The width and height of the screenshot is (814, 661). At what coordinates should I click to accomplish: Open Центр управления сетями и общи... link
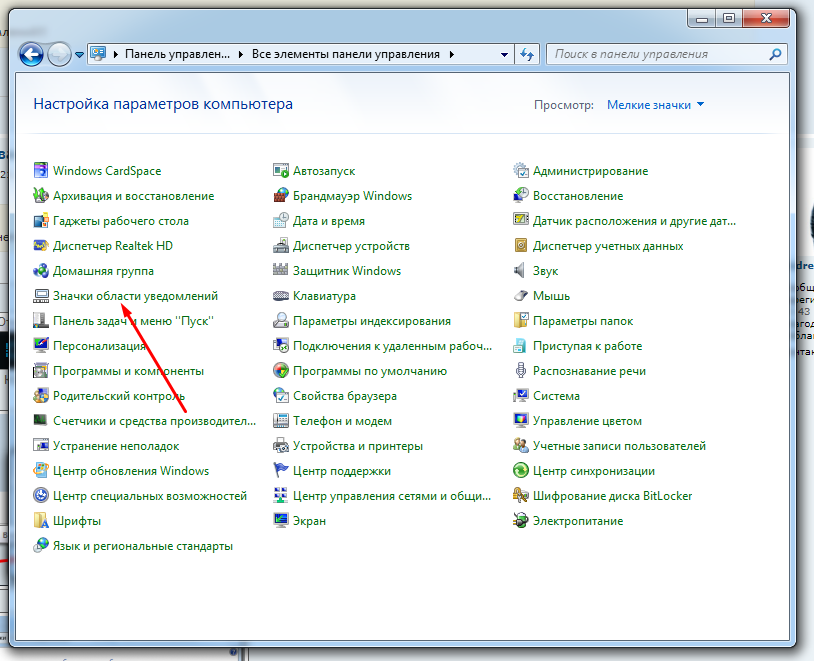coord(391,495)
